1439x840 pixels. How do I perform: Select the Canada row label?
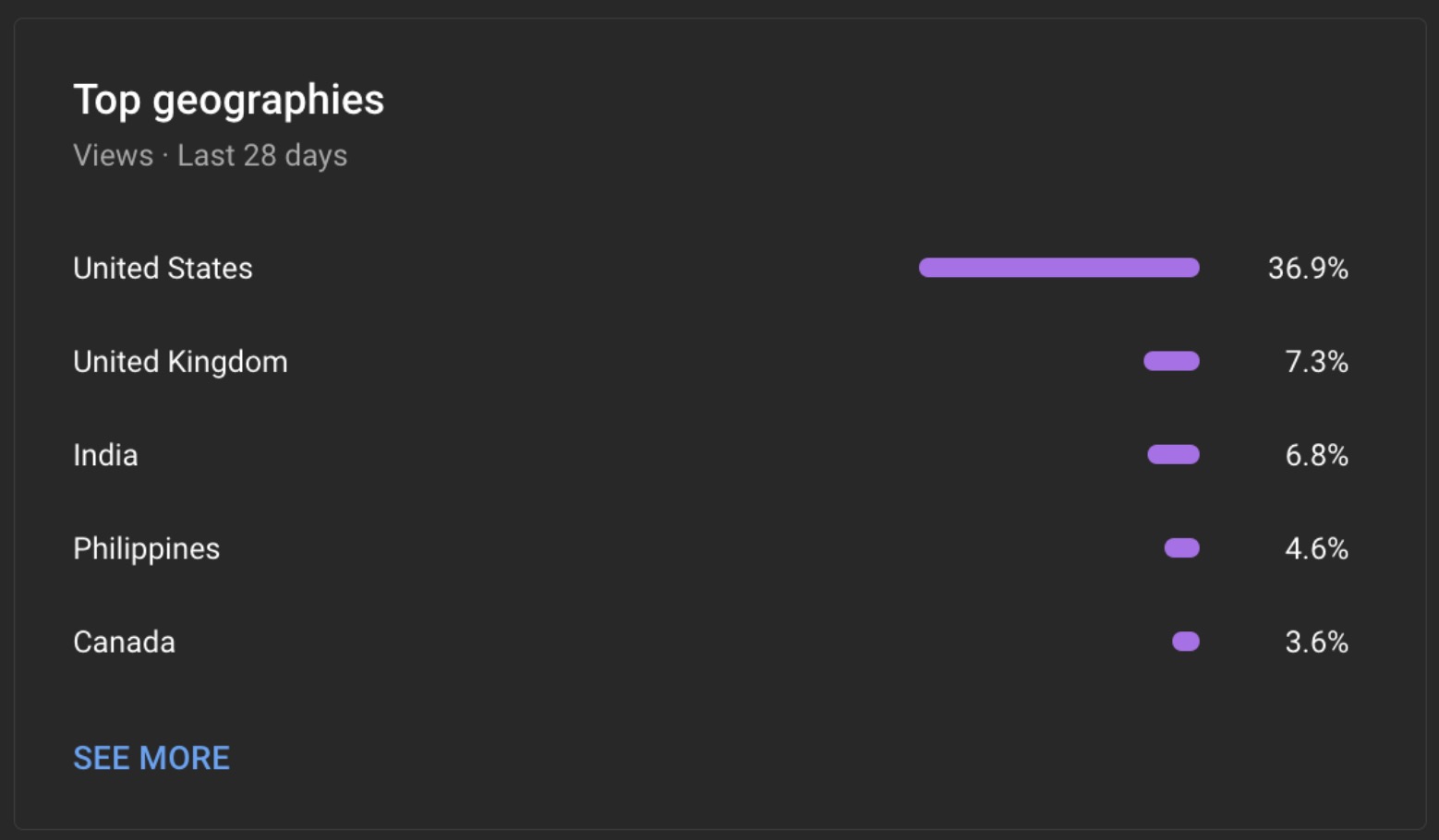(124, 642)
